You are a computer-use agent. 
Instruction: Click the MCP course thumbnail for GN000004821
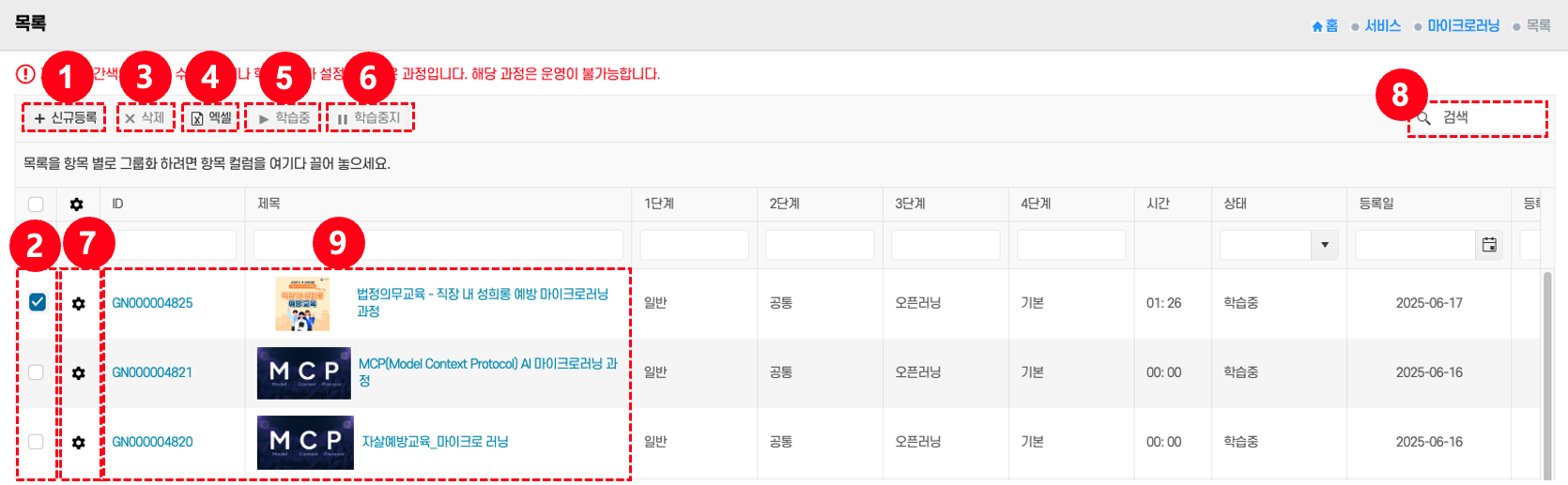click(304, 372)
